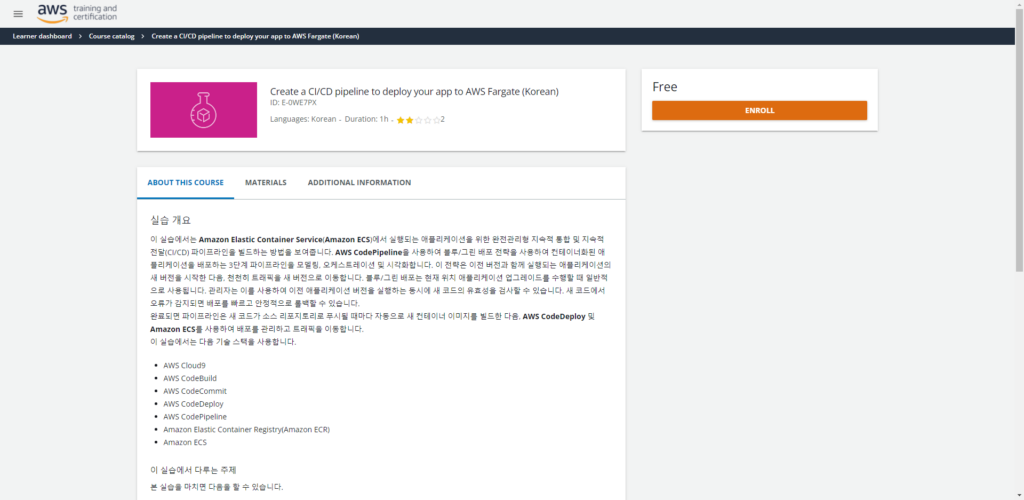
Task: Switch to the MATERIALS tab
Action: pyautogui.click(x=266, y=183)
